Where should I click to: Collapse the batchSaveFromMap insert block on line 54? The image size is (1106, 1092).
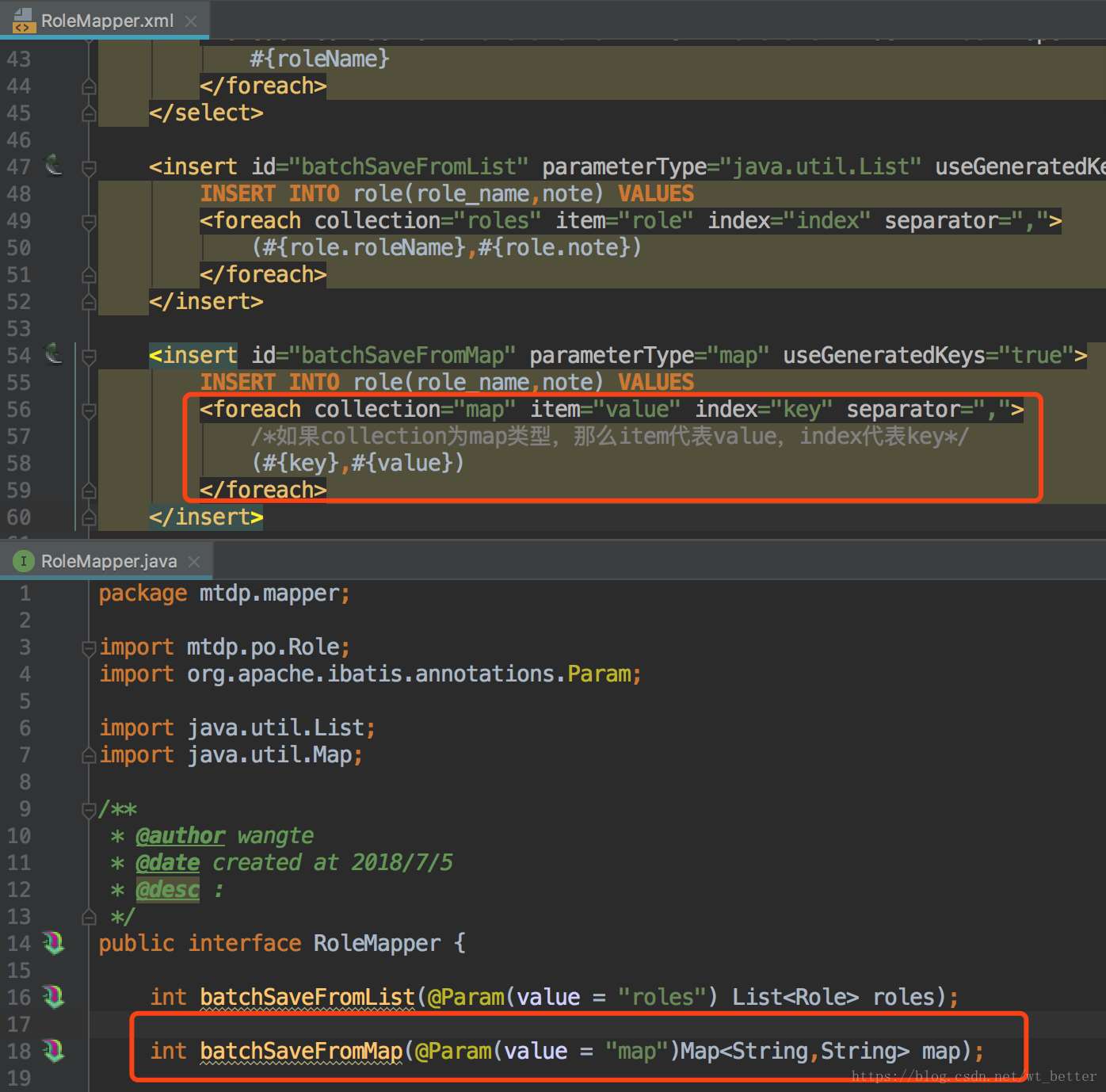tap(89, 356)
